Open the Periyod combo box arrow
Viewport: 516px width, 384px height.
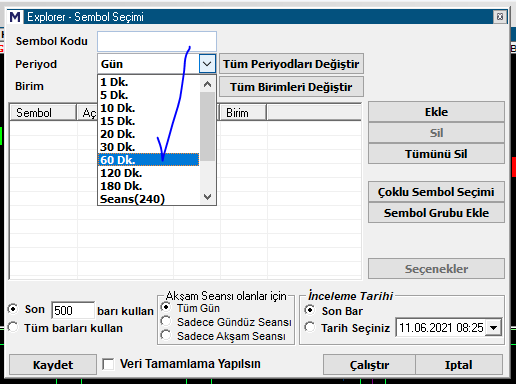pos(207,63)
